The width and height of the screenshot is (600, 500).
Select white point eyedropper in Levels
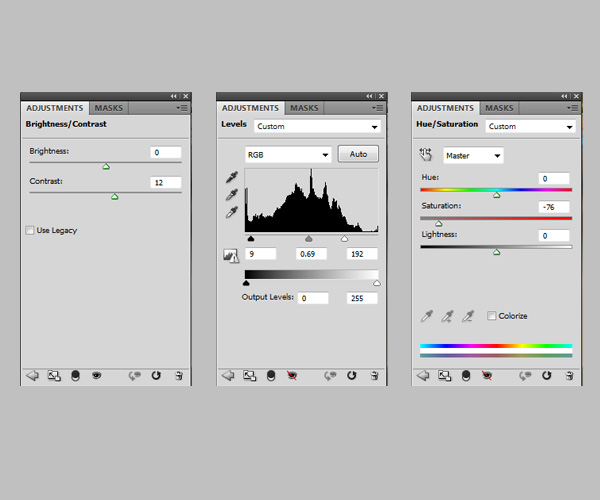click(232, 212)
